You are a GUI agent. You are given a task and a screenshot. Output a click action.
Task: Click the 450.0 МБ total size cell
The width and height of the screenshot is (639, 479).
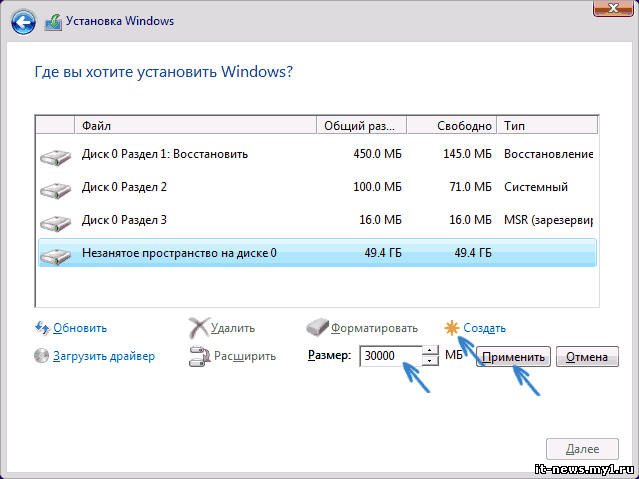(377, 154)
